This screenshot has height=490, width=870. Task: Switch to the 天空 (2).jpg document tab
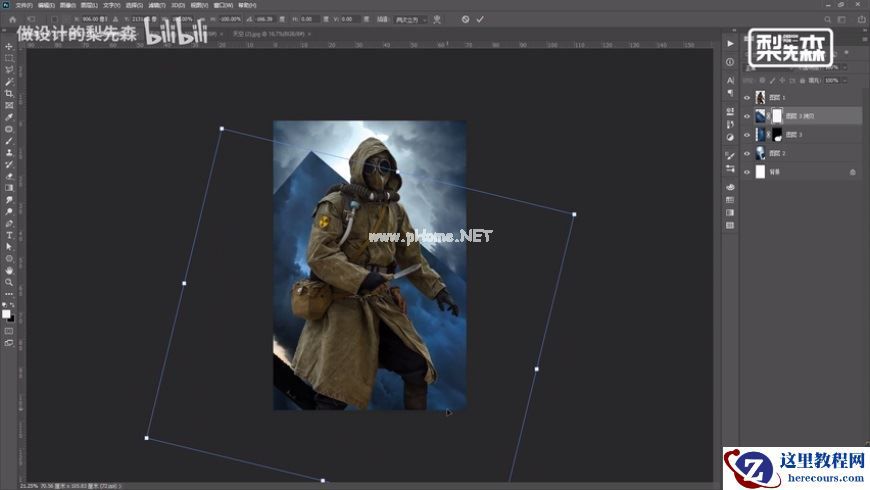click(268, 34)
